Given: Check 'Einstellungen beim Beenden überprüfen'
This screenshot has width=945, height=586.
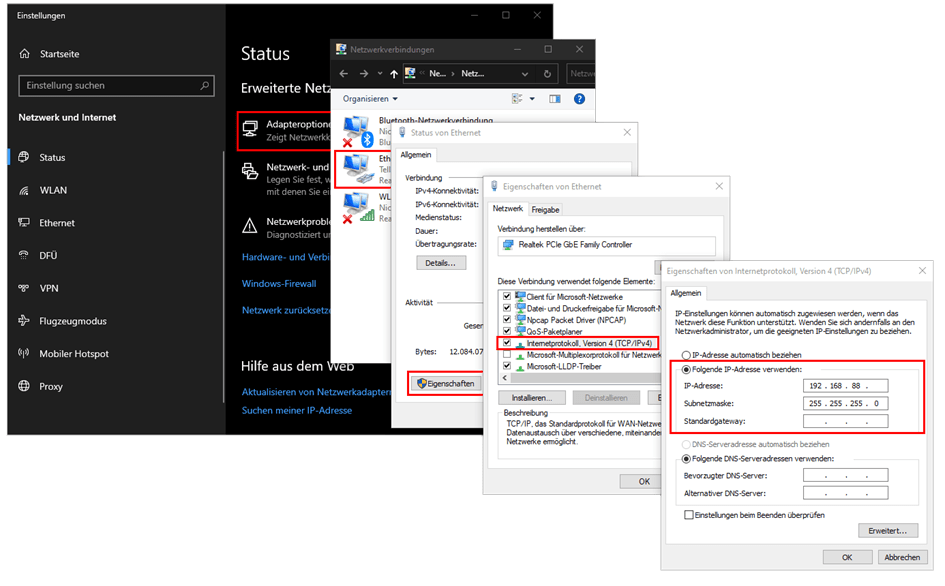Looking at the screenshot, I should click(x=688, y=515).
